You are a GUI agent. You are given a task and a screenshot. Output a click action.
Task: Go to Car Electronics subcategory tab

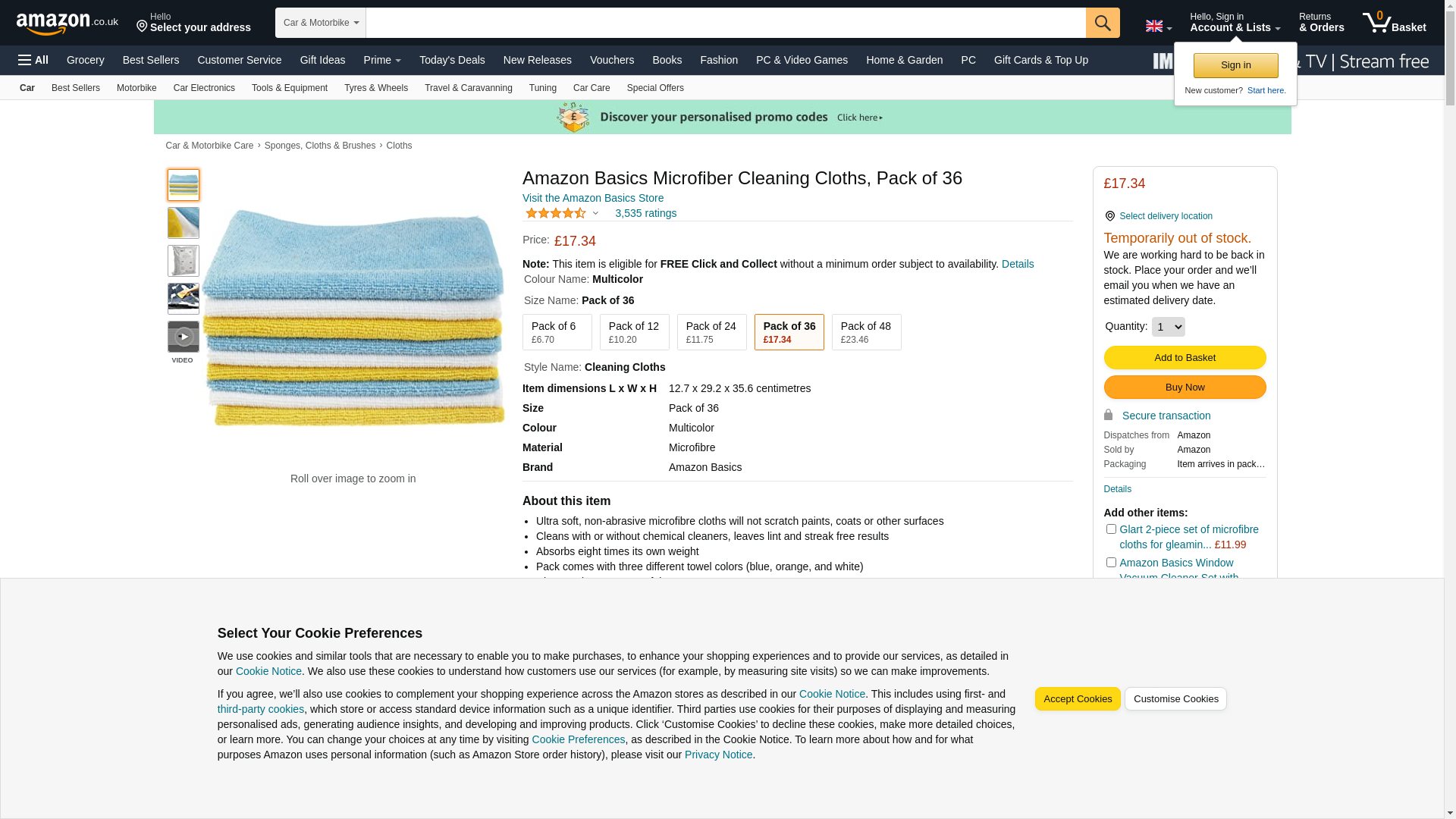click(203, 88)
